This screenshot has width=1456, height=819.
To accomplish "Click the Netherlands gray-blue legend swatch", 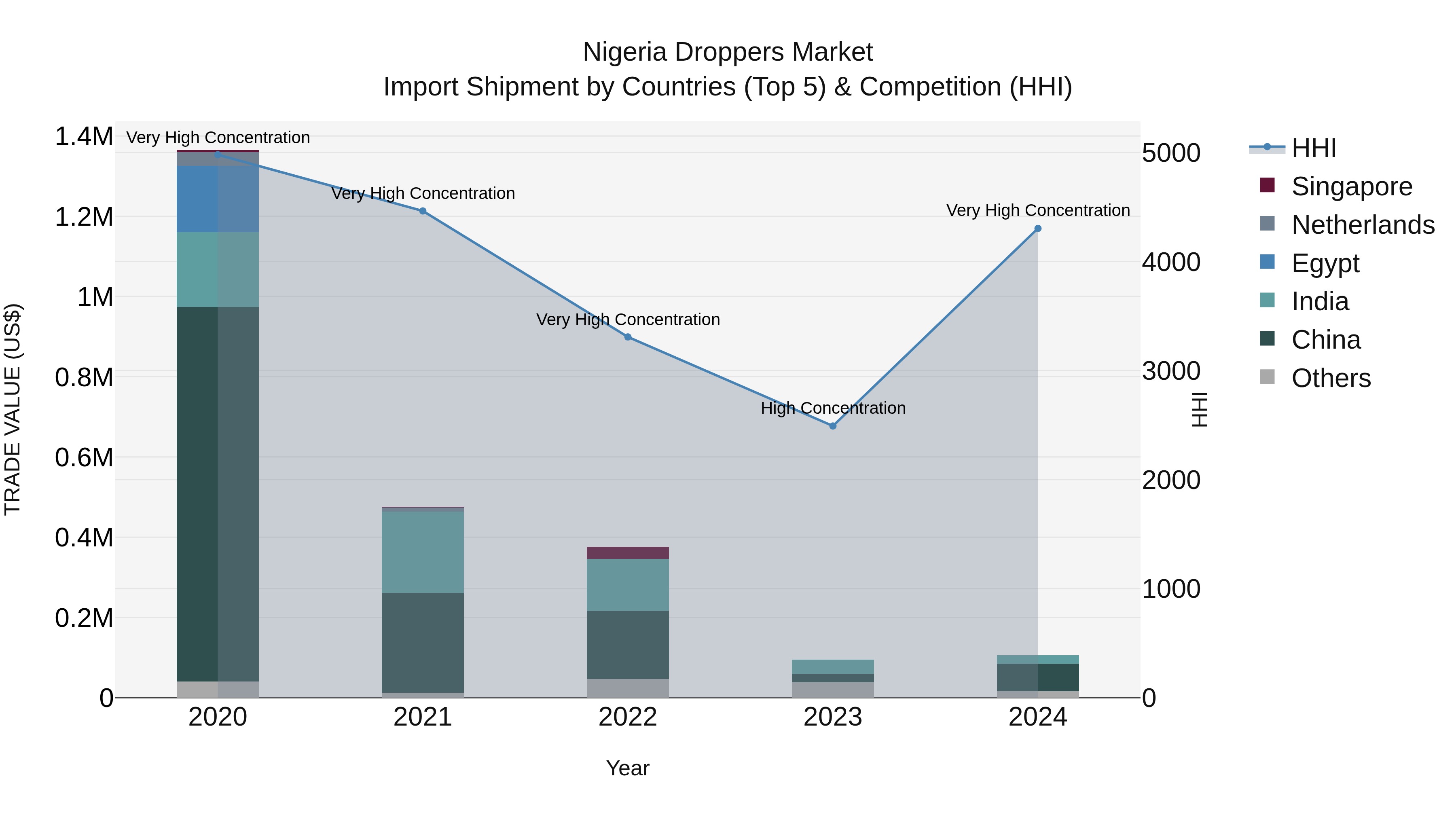I will pos(1267,223).
